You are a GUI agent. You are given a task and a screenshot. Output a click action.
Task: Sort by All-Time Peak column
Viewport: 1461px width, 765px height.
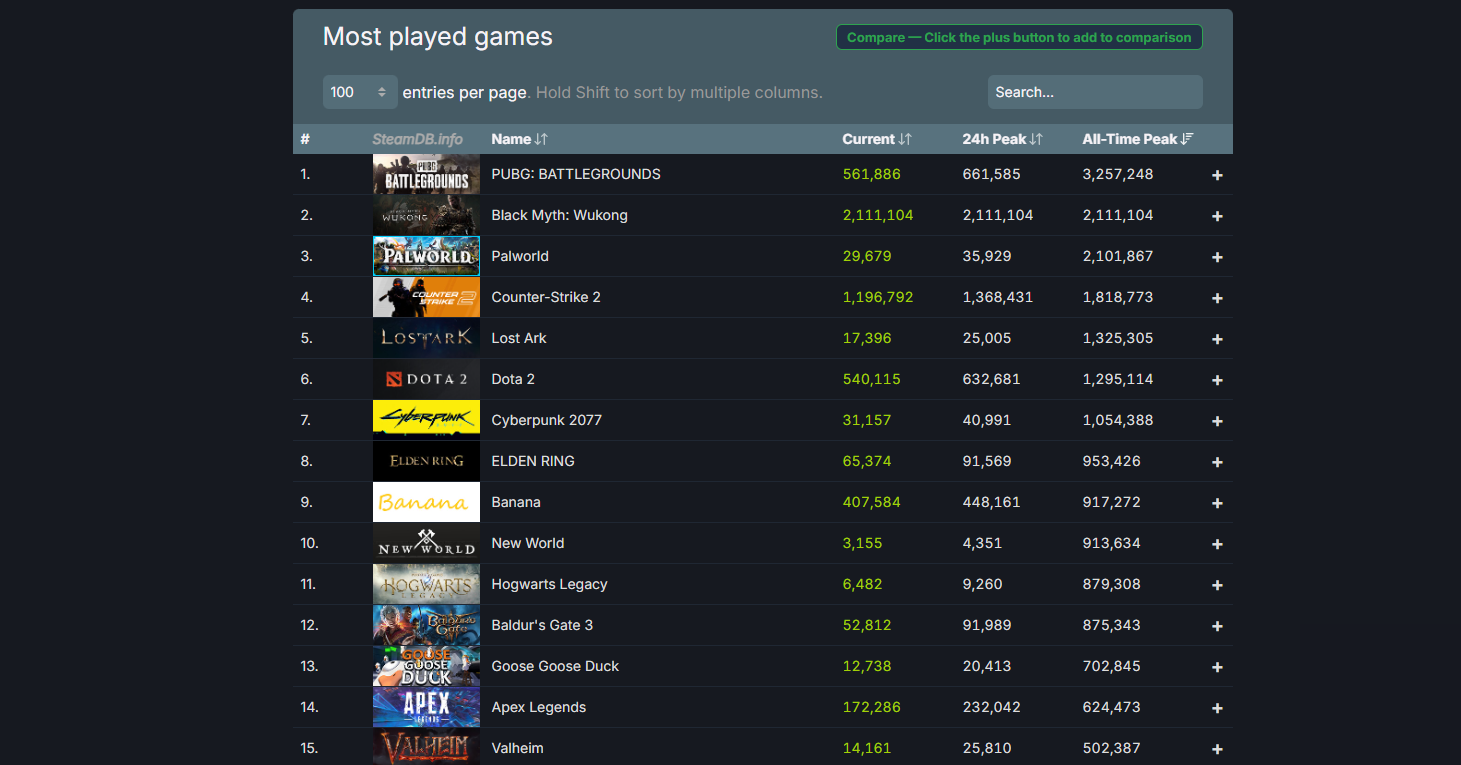coord(1137,139)
